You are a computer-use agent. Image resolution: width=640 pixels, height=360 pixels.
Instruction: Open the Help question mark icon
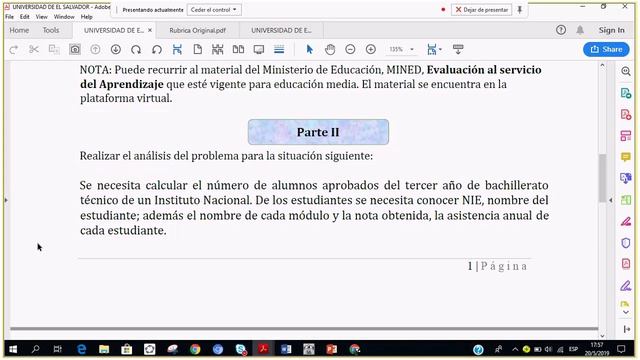pos(561,30)
